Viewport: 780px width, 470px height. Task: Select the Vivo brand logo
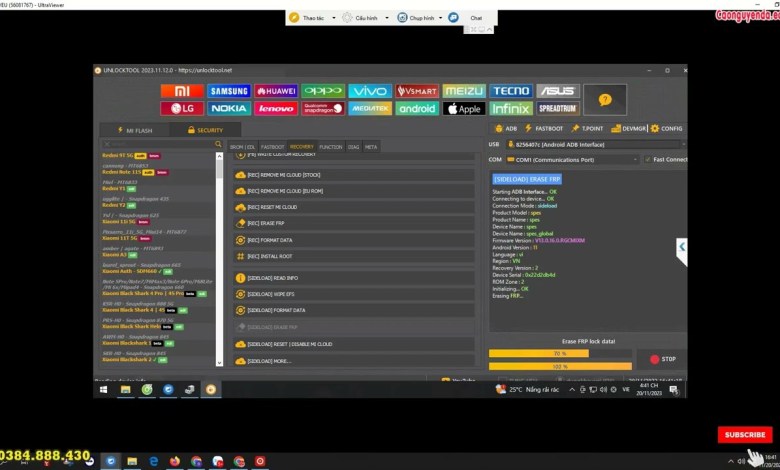coord(370,91)
